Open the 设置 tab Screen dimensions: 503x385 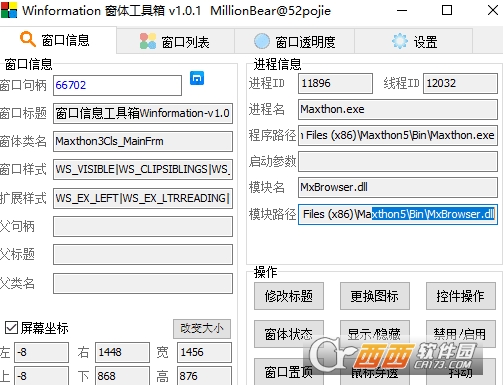[413, 41]
